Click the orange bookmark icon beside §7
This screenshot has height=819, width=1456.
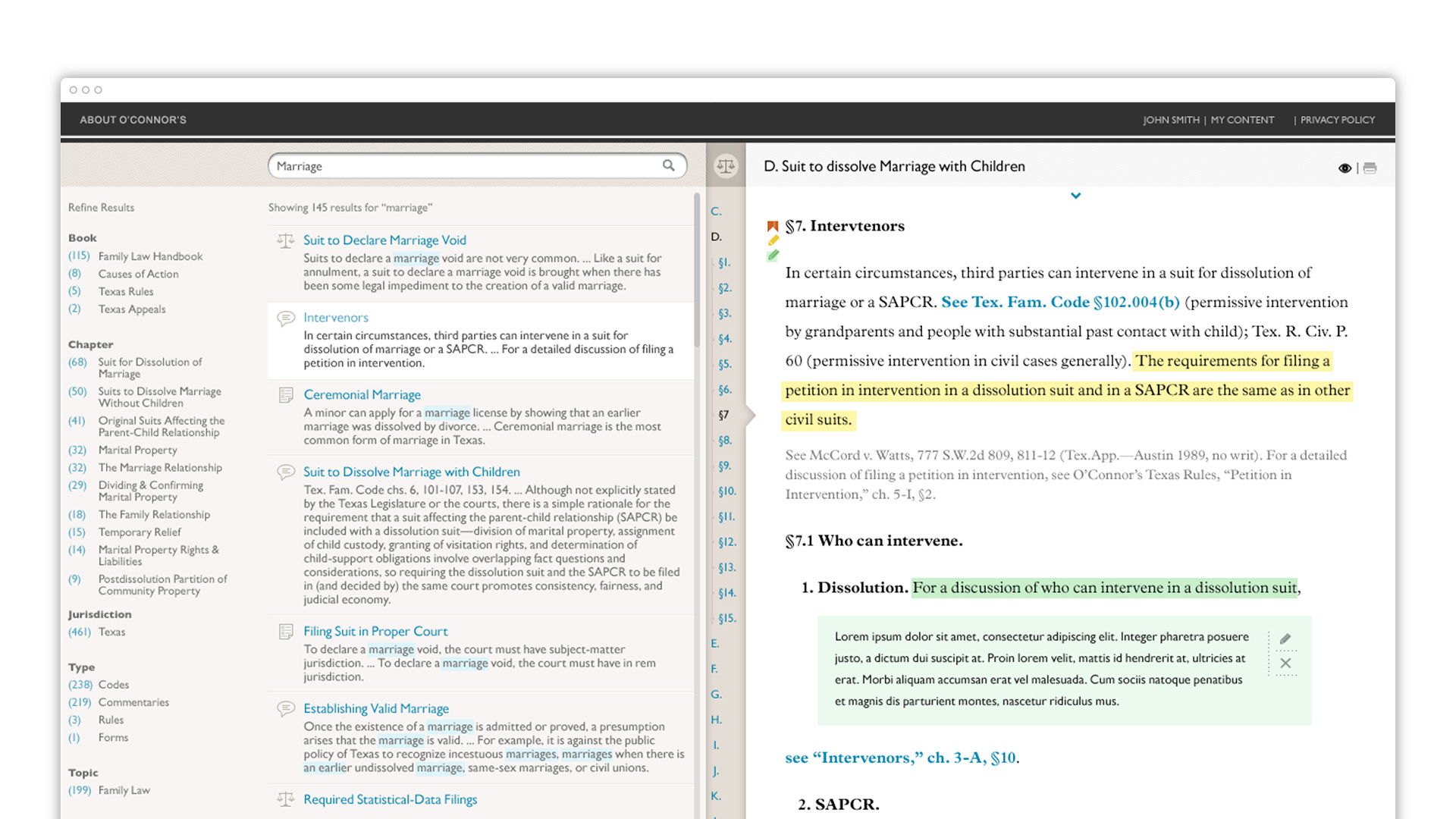point(773,226)
